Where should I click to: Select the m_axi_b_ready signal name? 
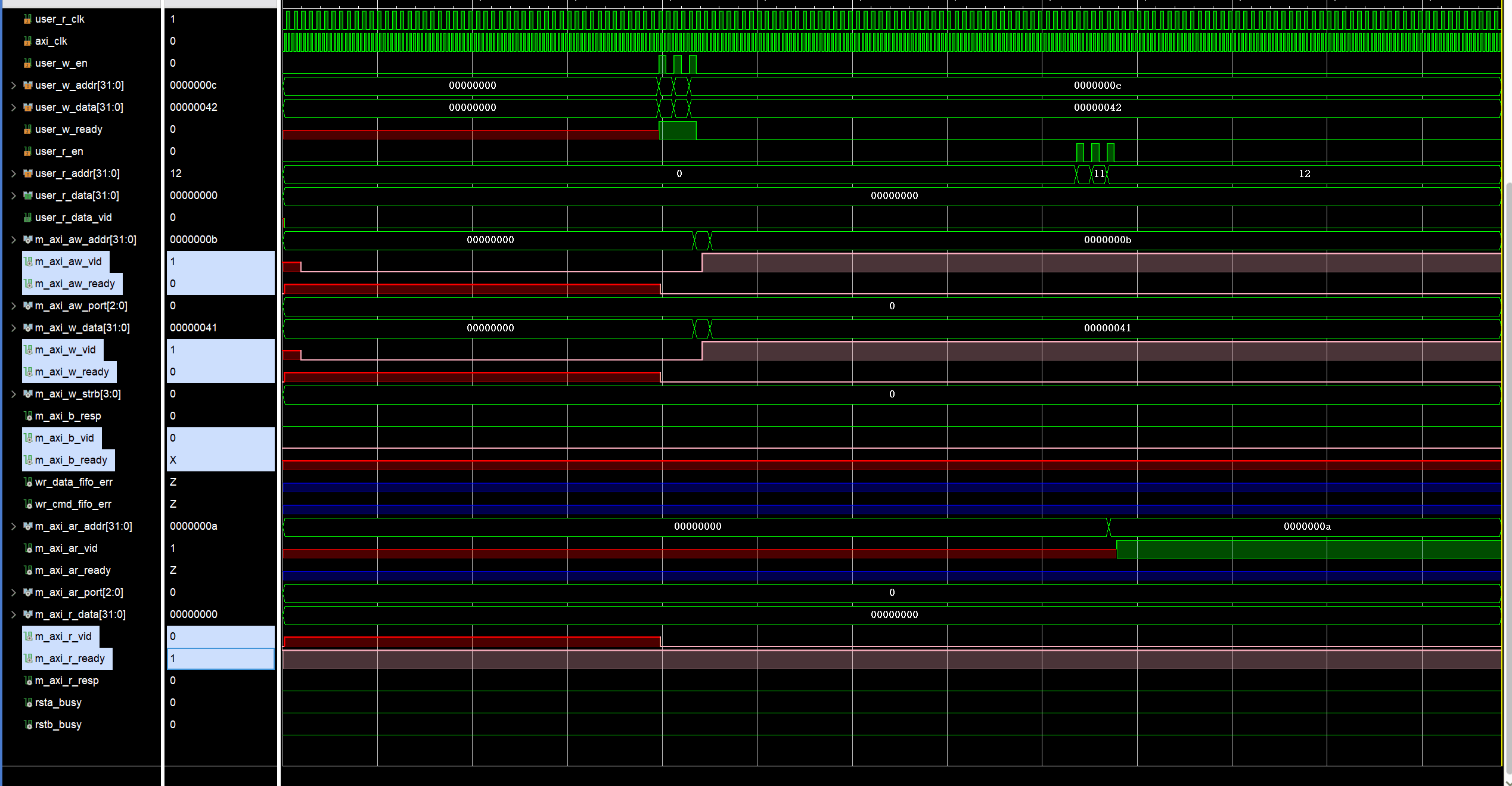[71, 460]
